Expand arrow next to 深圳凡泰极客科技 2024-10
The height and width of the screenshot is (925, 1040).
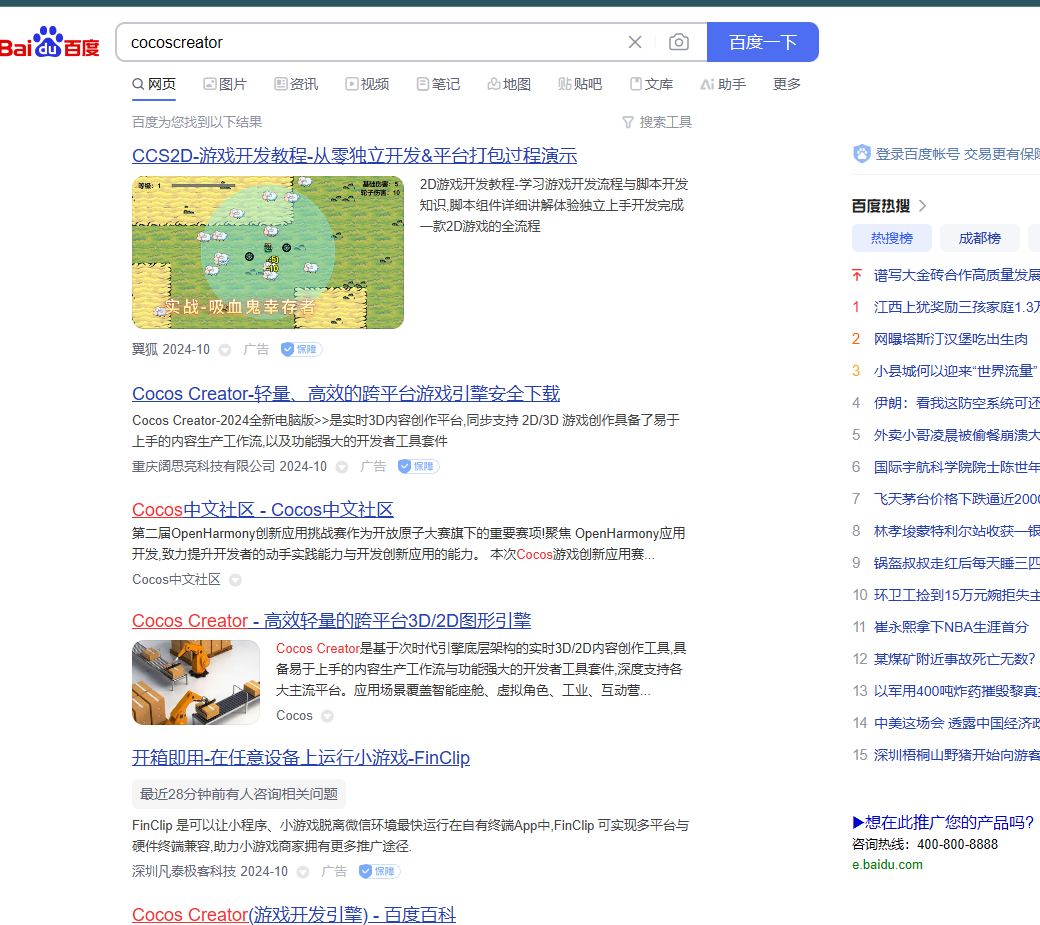302,872
